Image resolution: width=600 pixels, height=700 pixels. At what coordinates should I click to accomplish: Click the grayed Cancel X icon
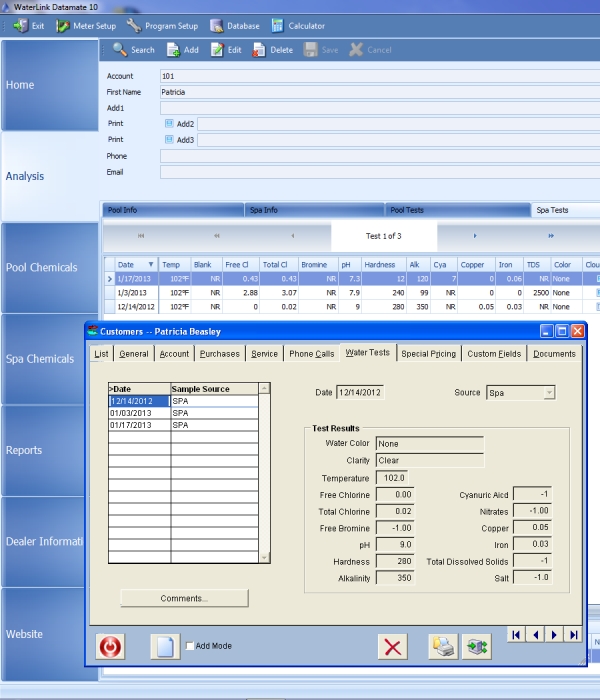[x=356, y=50]
